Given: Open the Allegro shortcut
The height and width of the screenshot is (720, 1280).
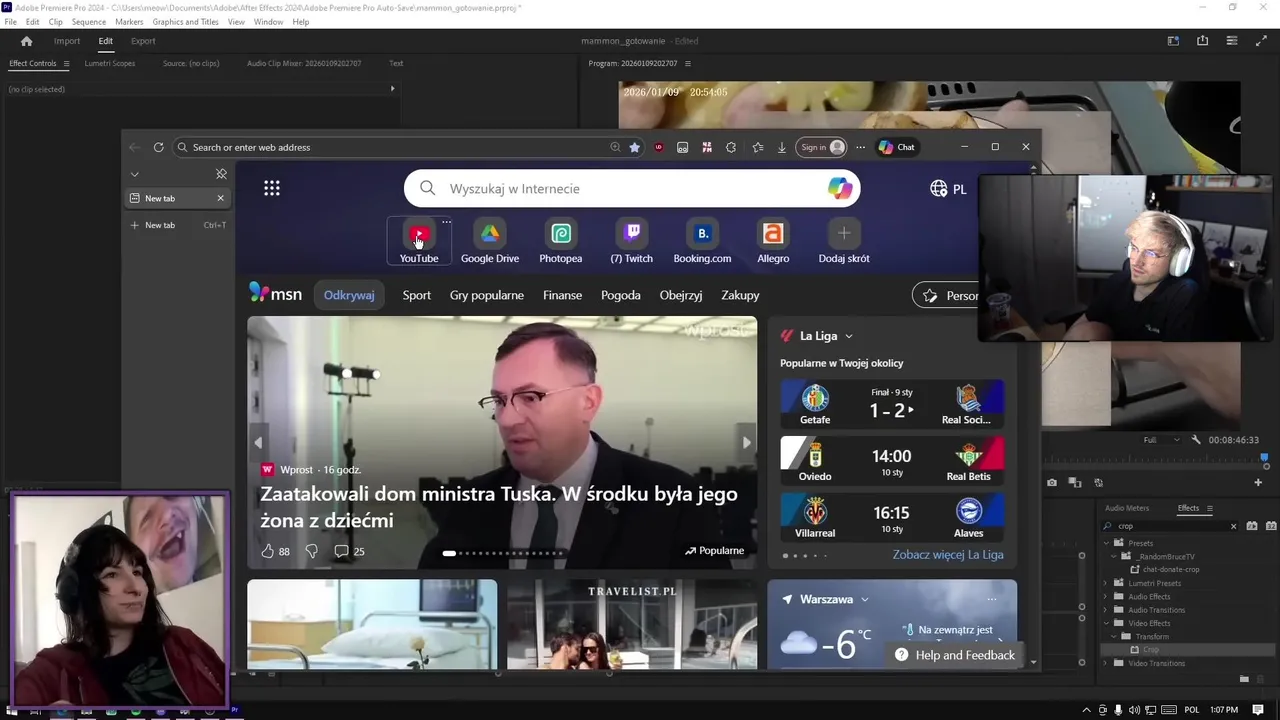Looking at the screenshot, I should coord(773,242).
